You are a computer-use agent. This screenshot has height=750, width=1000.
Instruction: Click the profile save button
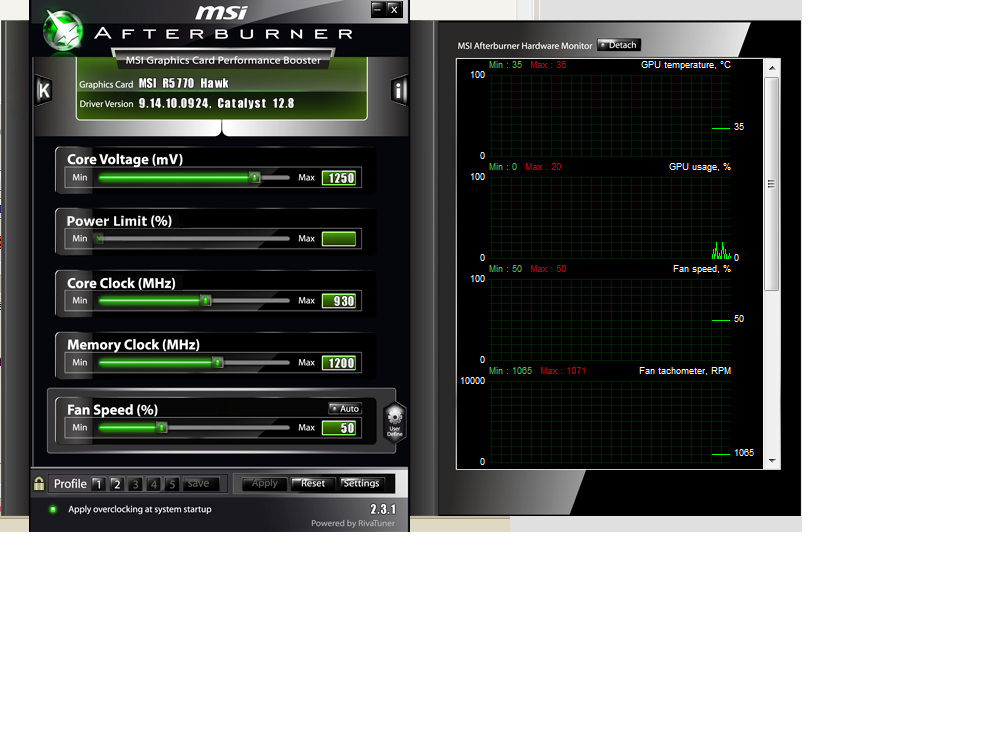(200, 484)
